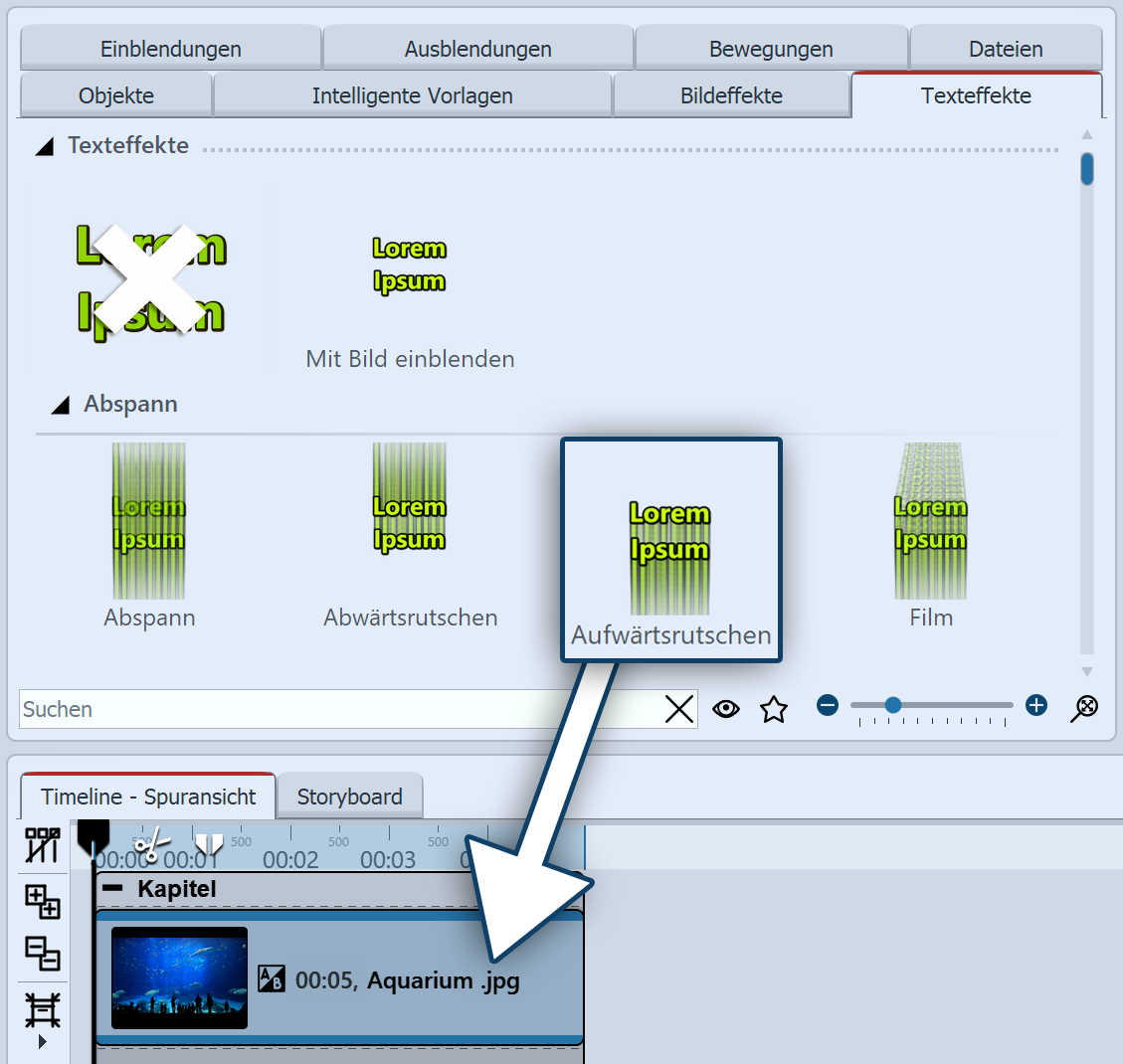Viewport: 1123px width, 1064px height.
Task: Click the star favorites icon
Action: pos(773,709)
